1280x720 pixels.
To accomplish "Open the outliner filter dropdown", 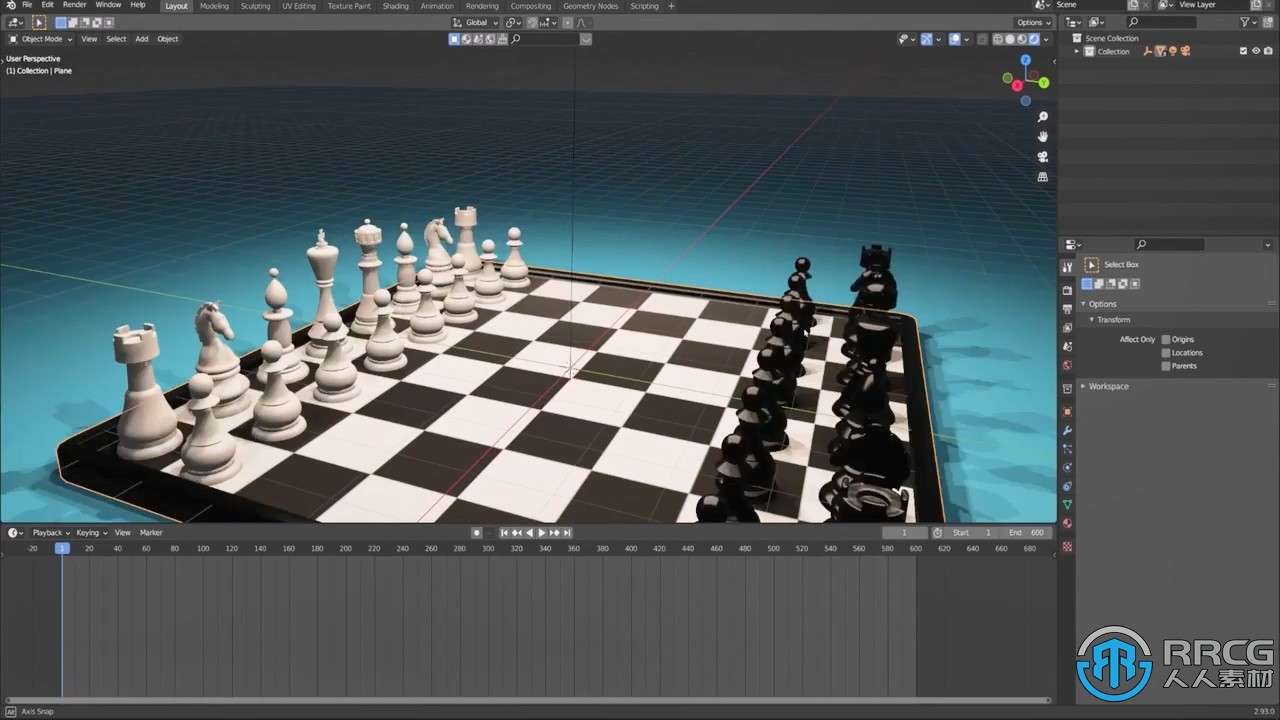I will (1250, 22).
